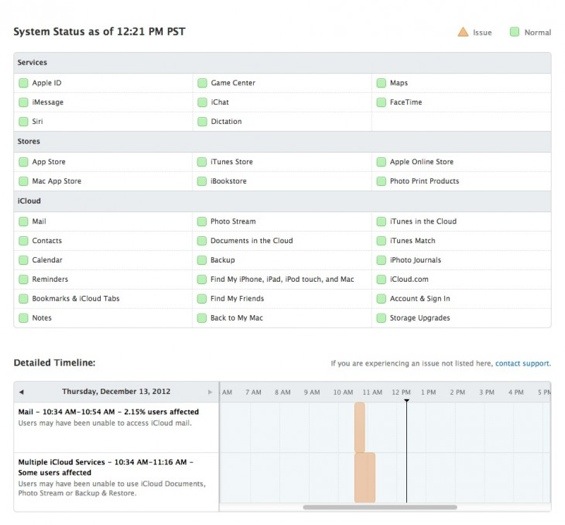Click the Photo Stream status icon
This screenshot has width=565, height=525.
(x=202, y=221)
